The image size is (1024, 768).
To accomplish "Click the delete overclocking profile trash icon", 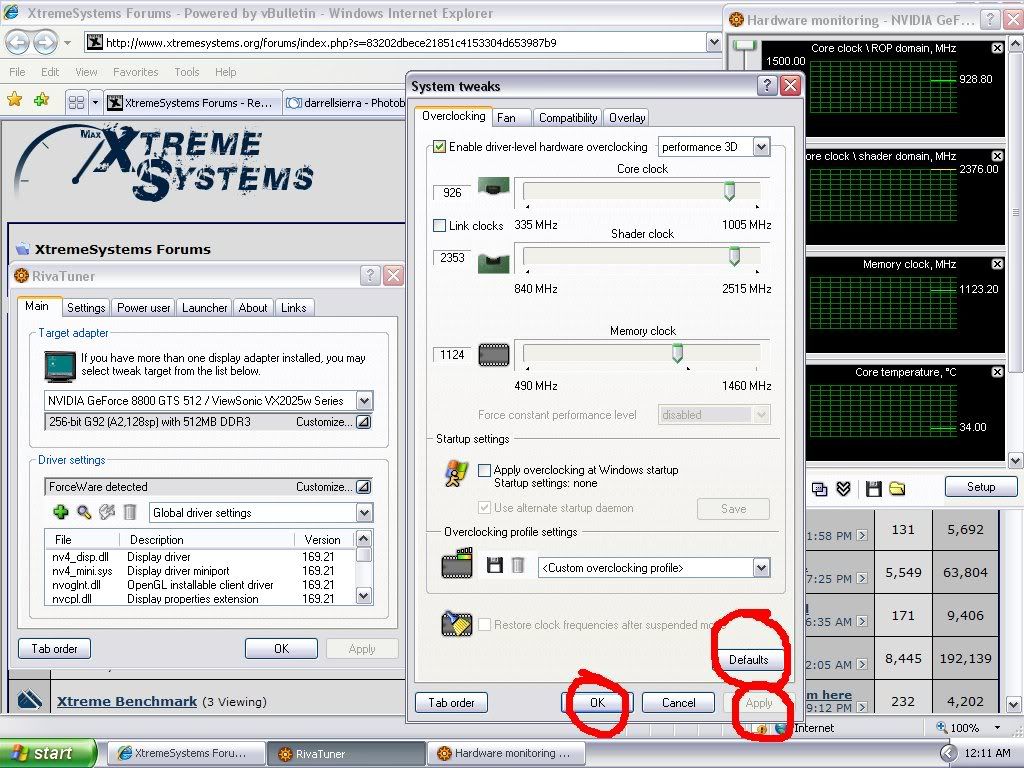I will 517,566.
